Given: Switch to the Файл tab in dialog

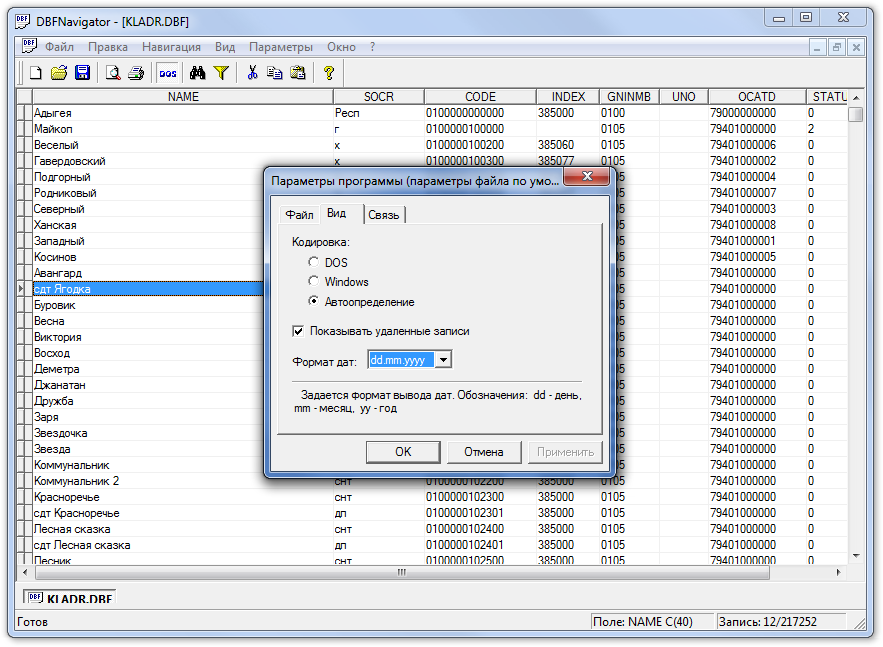Looking at the screenshot, I should (299, 215).
